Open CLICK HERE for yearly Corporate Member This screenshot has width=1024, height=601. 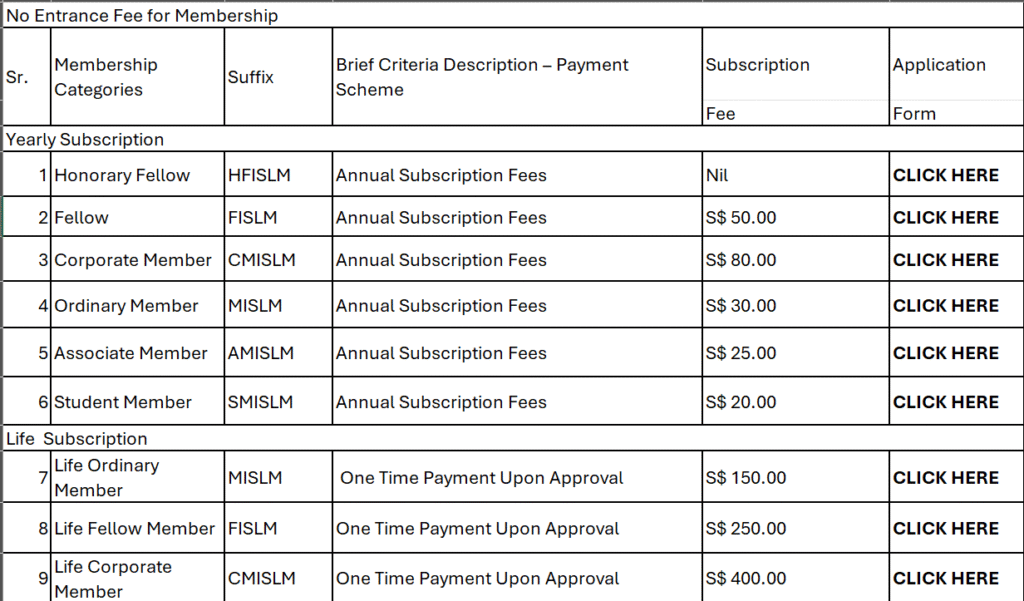coord(945,260)
